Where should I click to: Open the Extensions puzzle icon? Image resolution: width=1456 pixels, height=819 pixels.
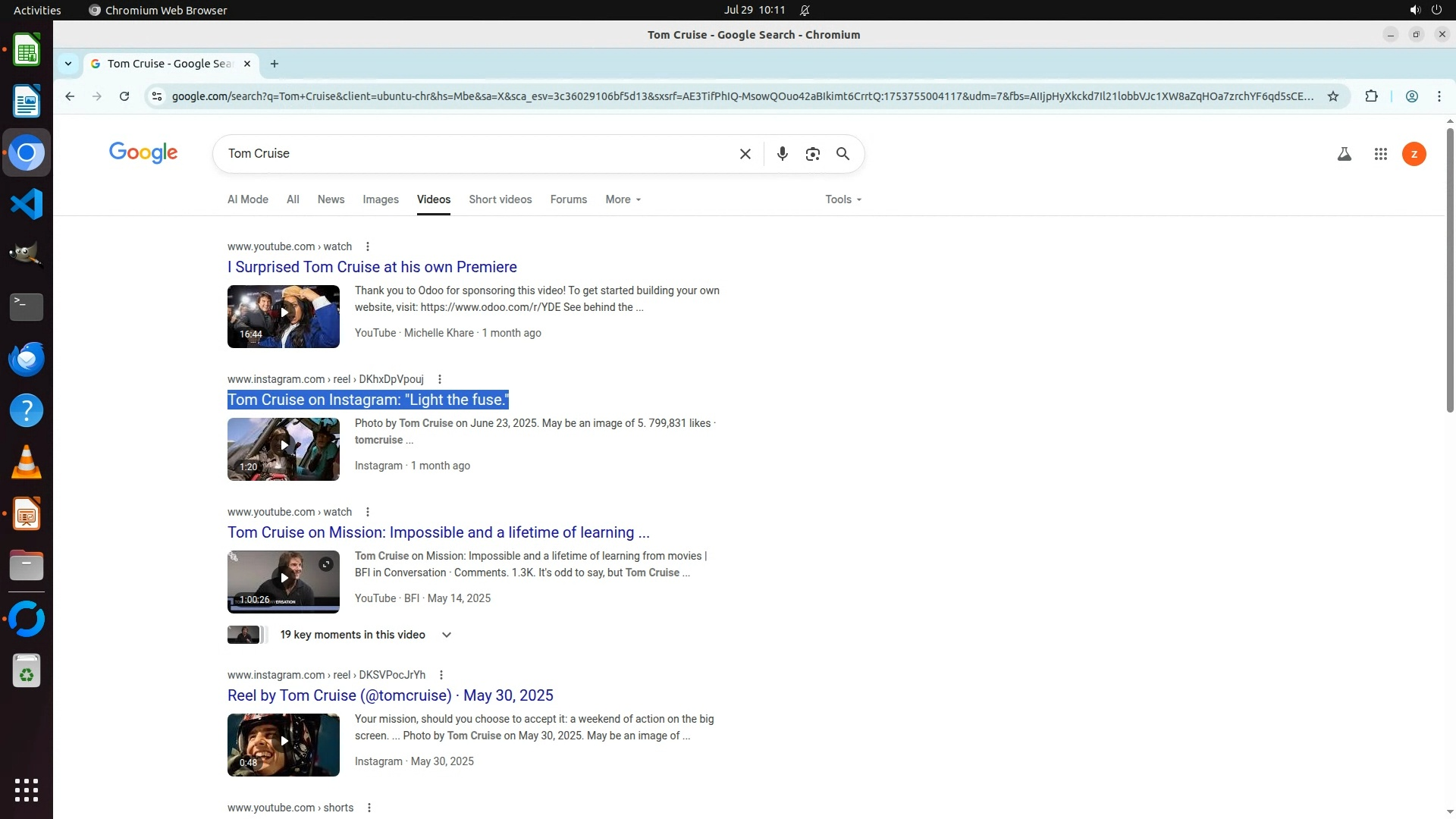1371,96
